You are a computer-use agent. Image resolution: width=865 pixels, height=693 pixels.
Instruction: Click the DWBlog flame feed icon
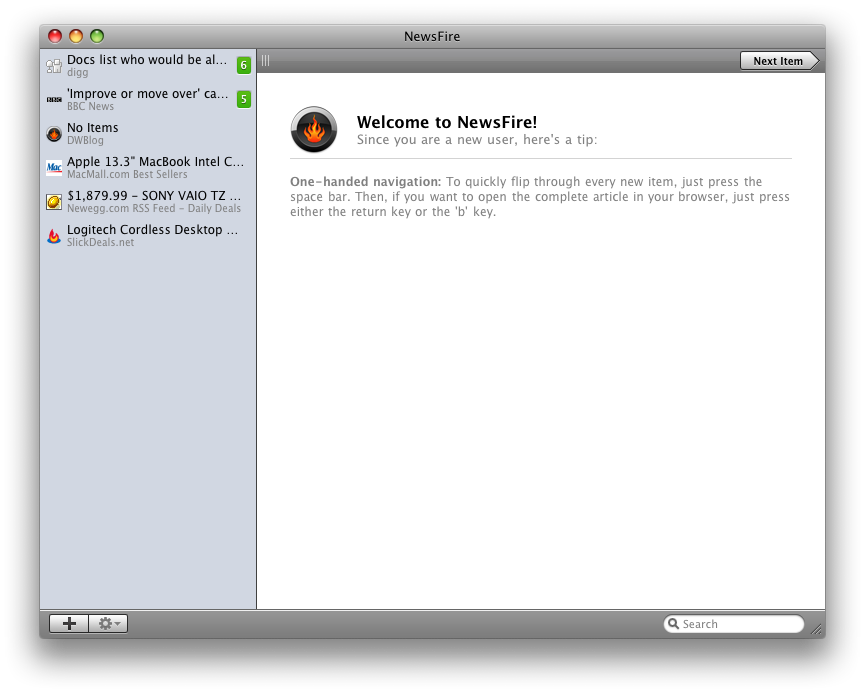coord(54,134)
